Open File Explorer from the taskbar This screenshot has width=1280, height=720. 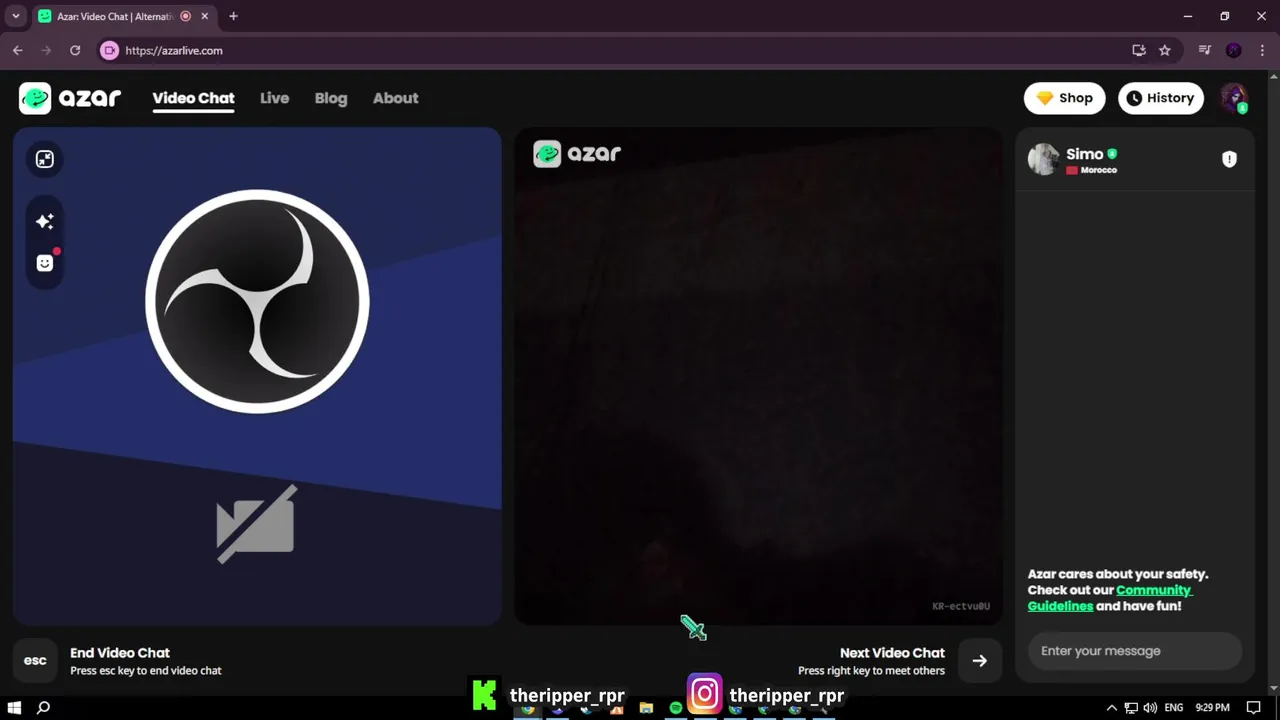pos(646,708)
